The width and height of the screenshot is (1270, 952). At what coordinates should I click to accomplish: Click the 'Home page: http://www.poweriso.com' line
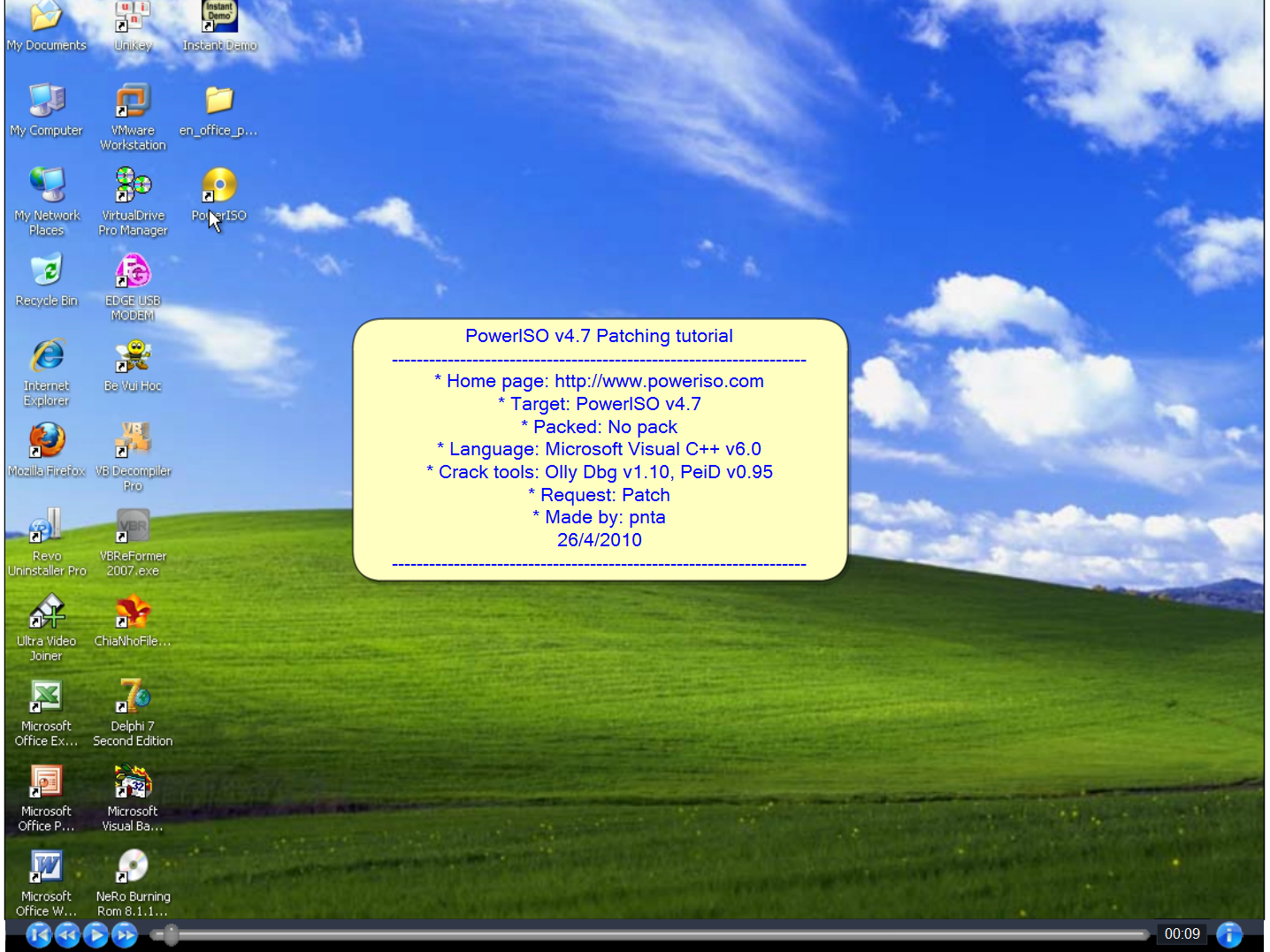(600, 381)
